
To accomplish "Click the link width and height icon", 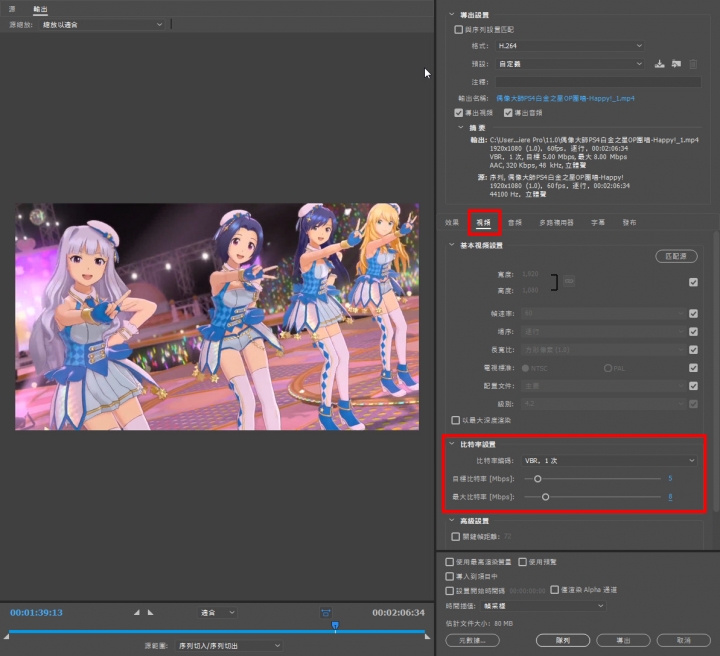I will tap(569, 280).
